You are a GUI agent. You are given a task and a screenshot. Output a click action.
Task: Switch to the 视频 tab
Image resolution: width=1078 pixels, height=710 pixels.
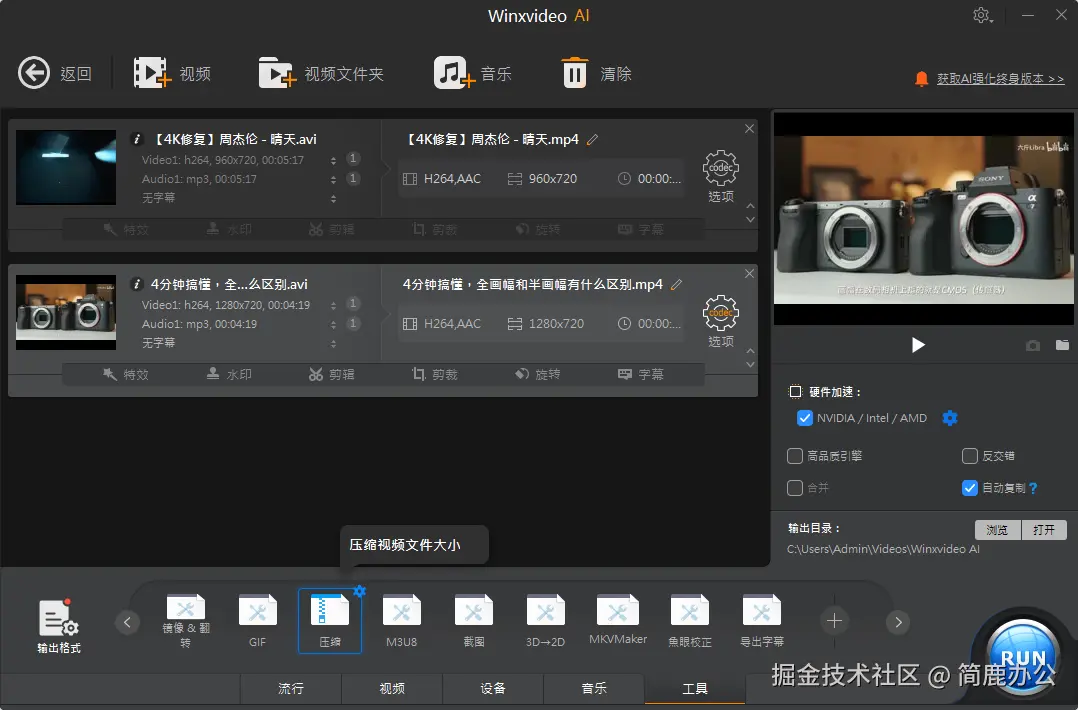392,689
